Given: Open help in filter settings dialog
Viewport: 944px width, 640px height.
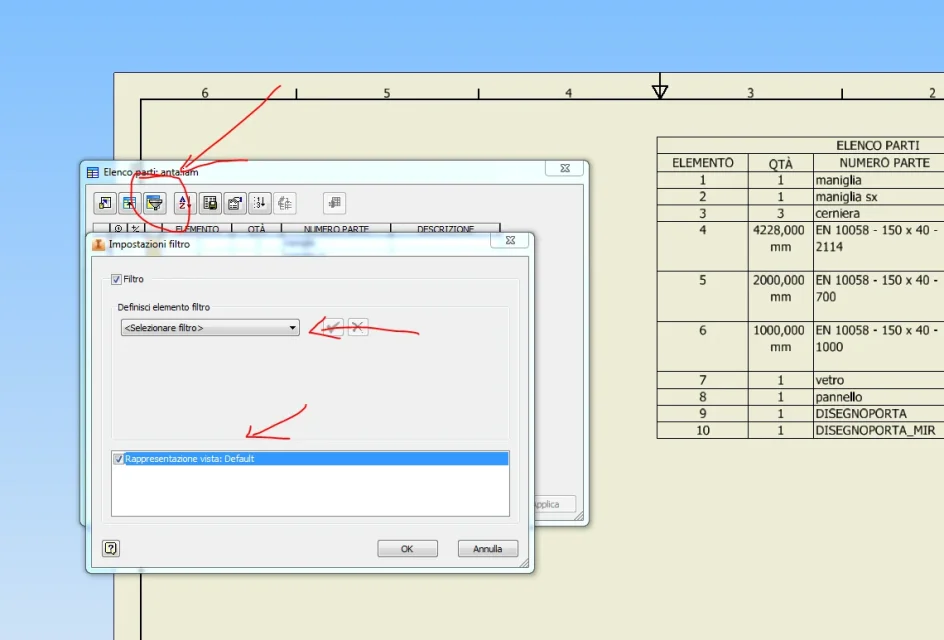Looking at the screenshot, I should tap(111, 548).
